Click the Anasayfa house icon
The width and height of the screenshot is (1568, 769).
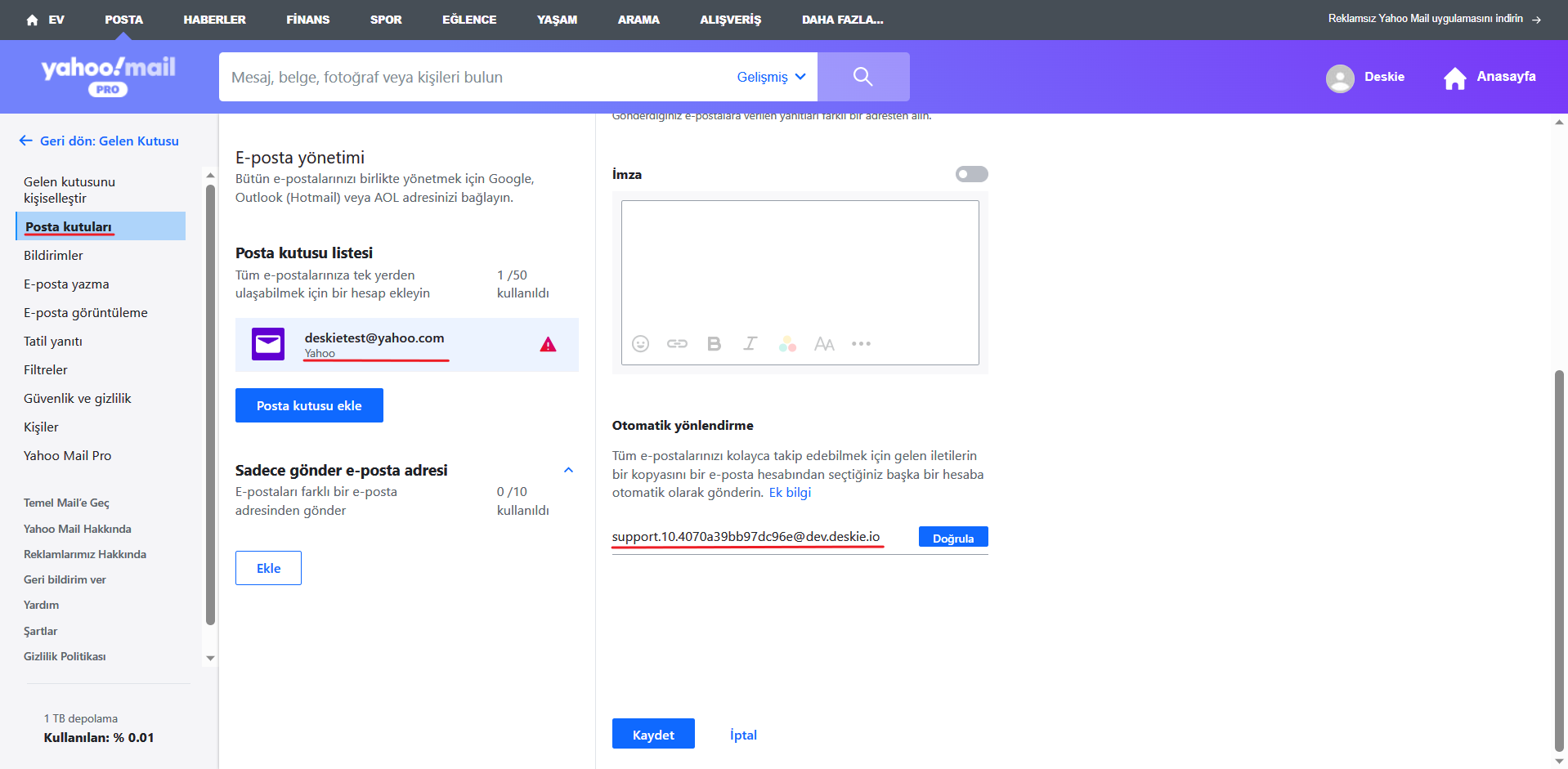coord(1455,78)
